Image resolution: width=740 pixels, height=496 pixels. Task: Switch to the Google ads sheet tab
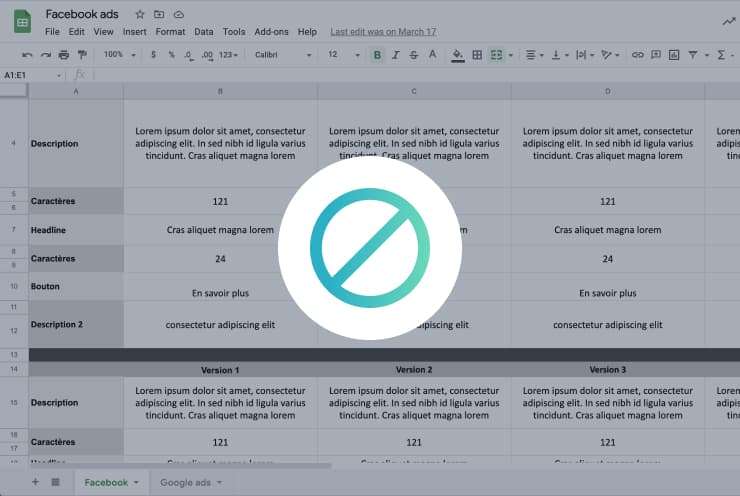point(190,482)
